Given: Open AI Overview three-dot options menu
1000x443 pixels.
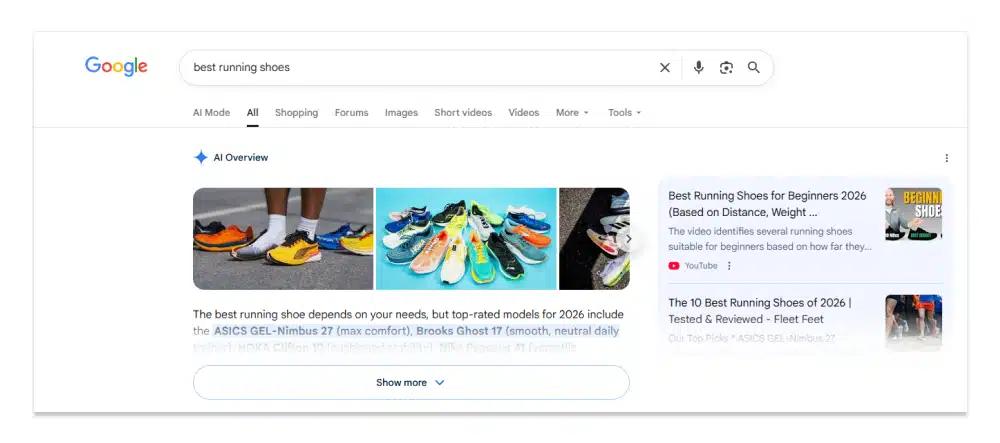Looking at the screenshot, I should click(946, 158).
